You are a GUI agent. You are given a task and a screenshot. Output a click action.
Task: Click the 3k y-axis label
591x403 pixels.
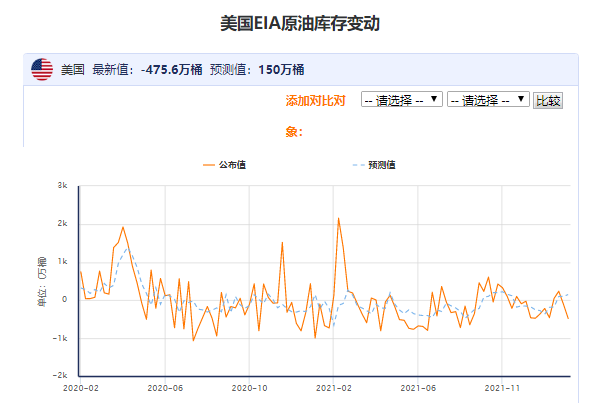(x=63, y=185)
